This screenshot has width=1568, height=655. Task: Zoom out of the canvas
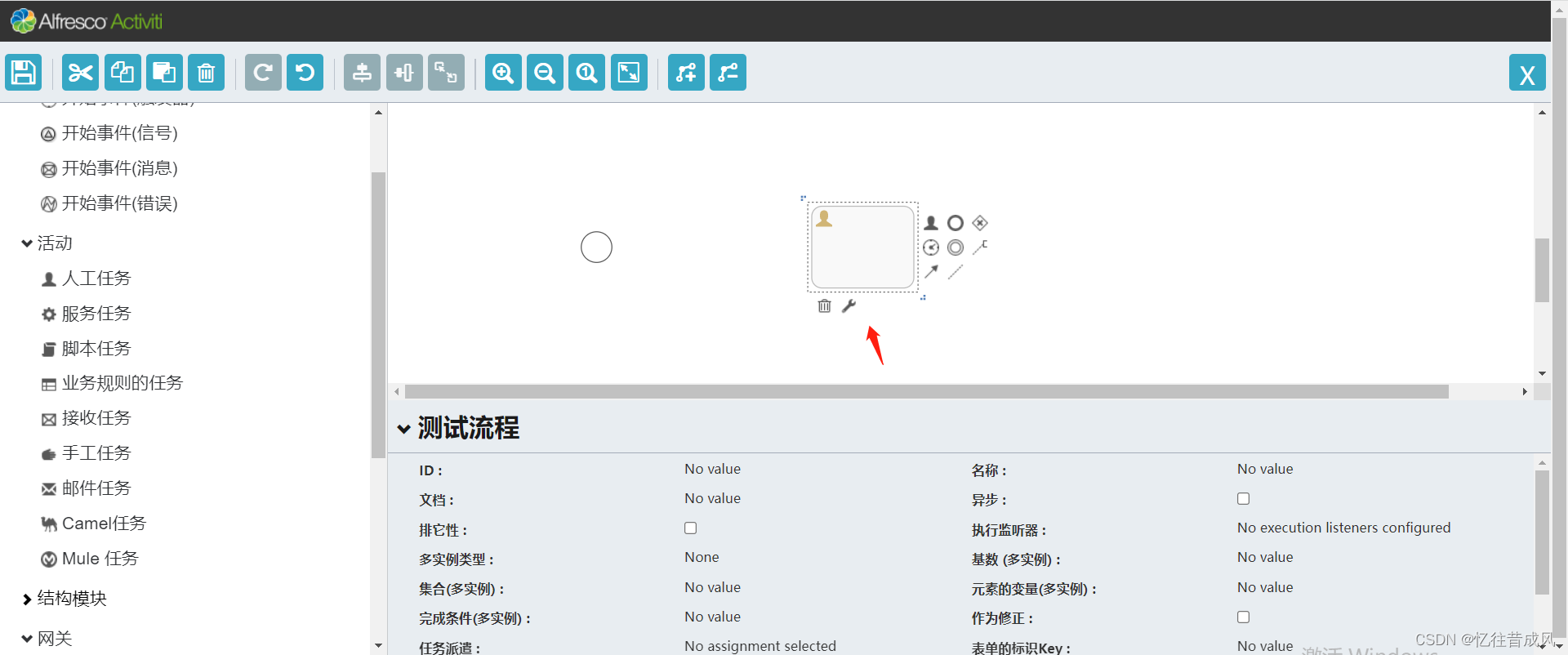click(x=545, y=73)
